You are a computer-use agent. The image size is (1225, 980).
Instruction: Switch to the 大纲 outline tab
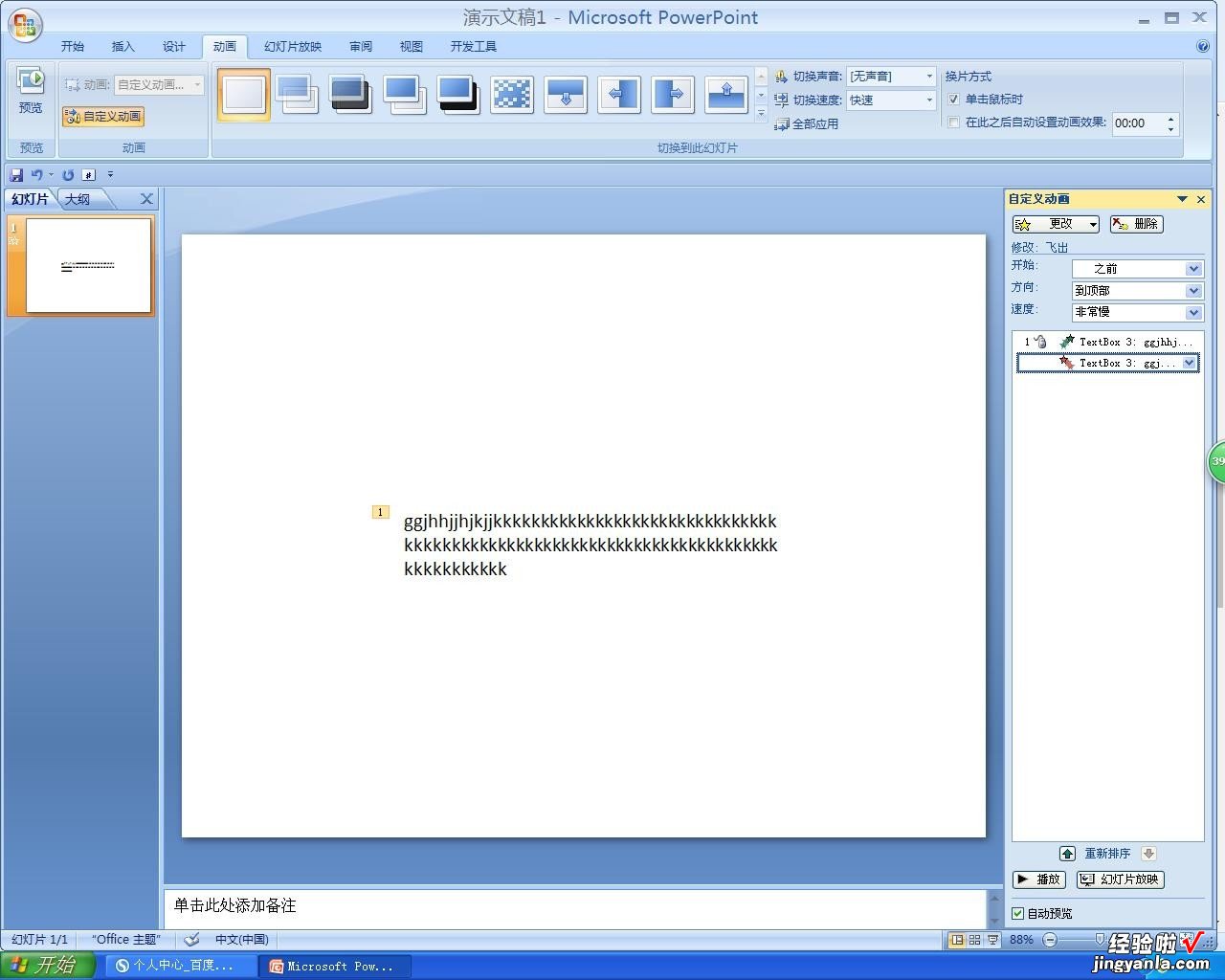point(78,199)
